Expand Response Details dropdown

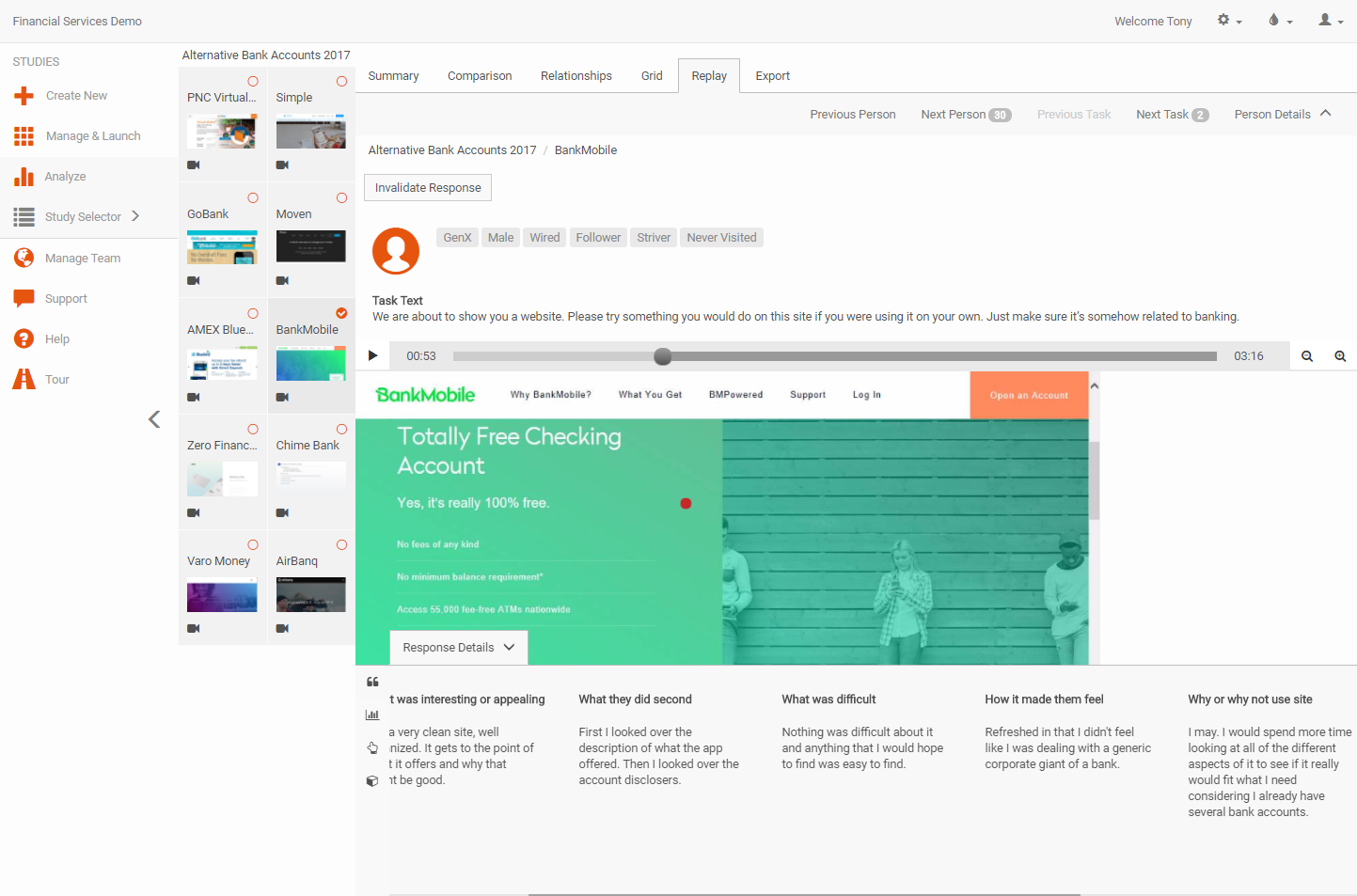(459, 648)
